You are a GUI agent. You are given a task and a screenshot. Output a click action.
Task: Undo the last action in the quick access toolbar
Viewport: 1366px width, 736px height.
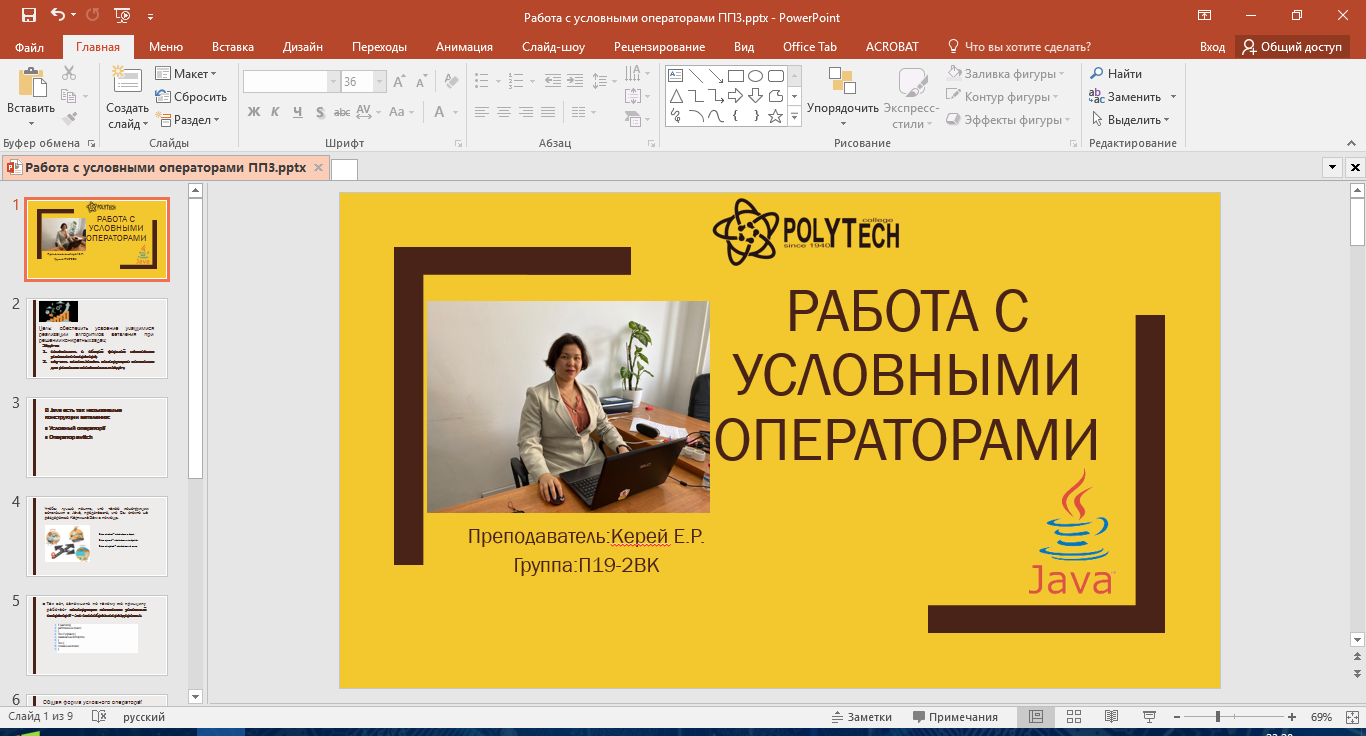click(57, 16)
